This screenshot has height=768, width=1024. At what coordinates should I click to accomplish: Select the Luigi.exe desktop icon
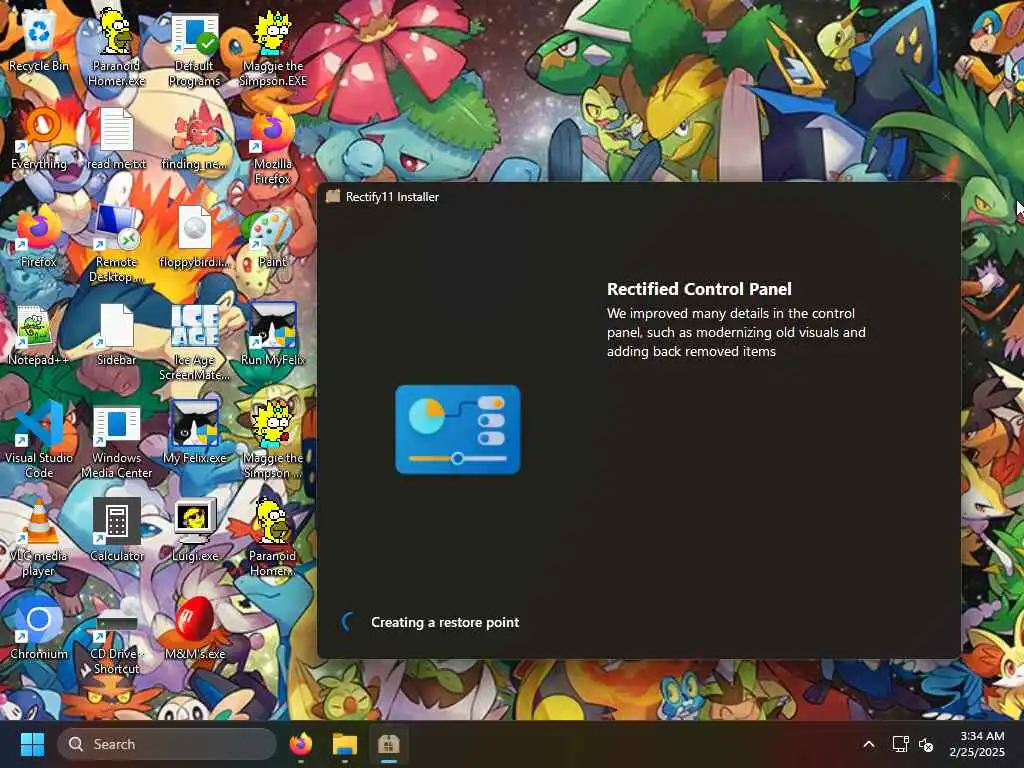click(x=195, y=530)
